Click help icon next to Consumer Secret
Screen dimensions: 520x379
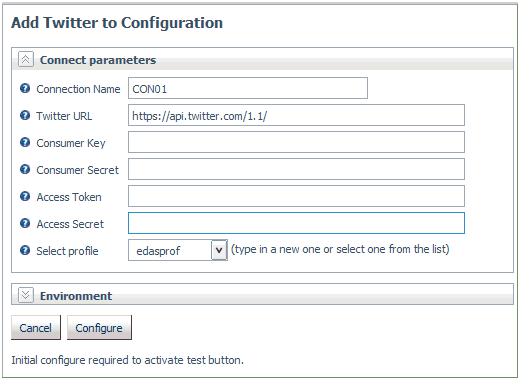[x=25, y=170]
